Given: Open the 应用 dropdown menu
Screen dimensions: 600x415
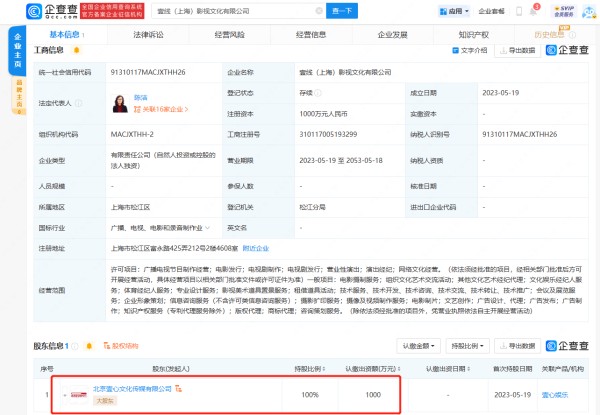Looking at the screenshot, I should [x=454, y=11].
